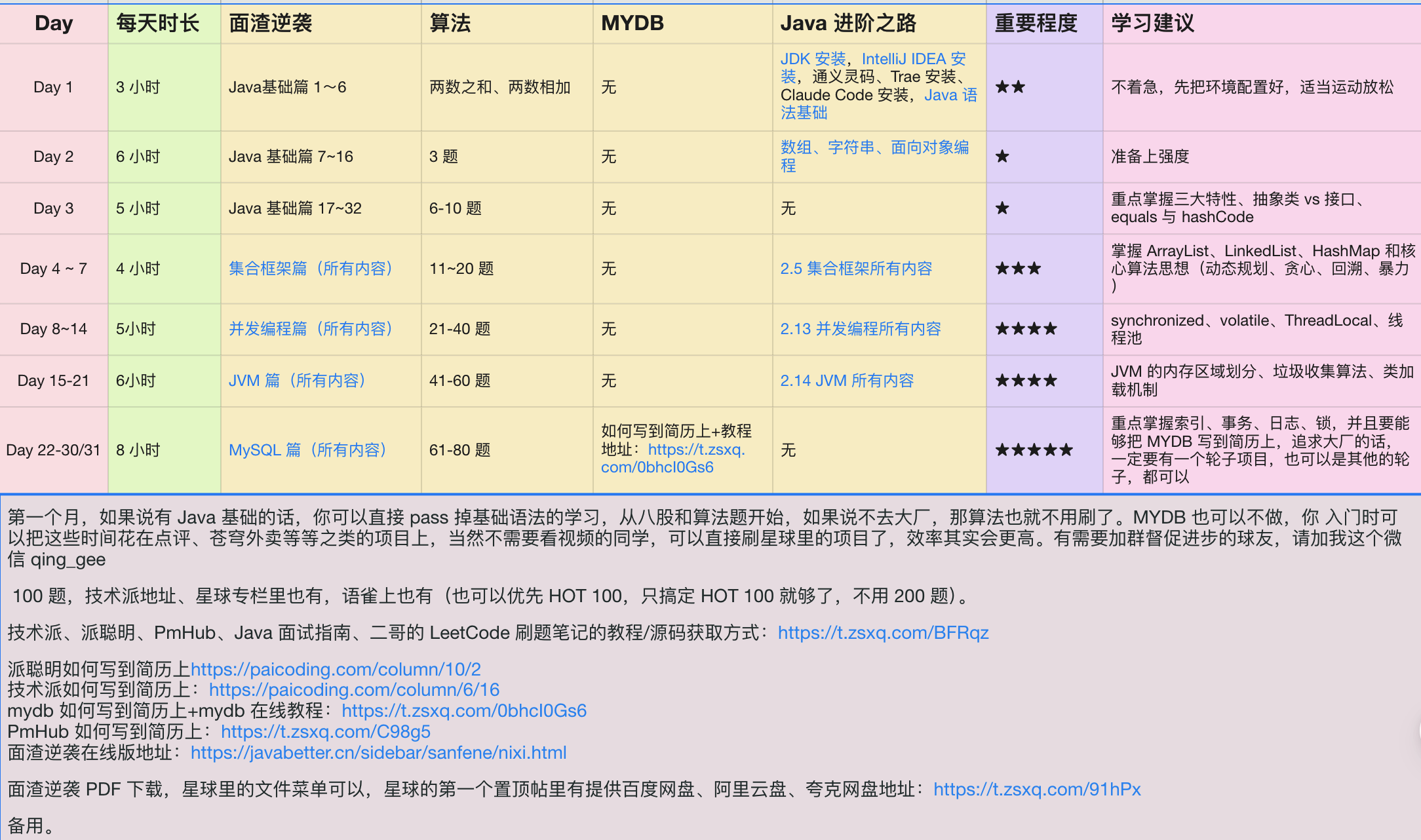This screenshot has height=840, width=1421.
Task: Open MySQL 篇（所有内容）link
Action: click(x=307, y=450)
